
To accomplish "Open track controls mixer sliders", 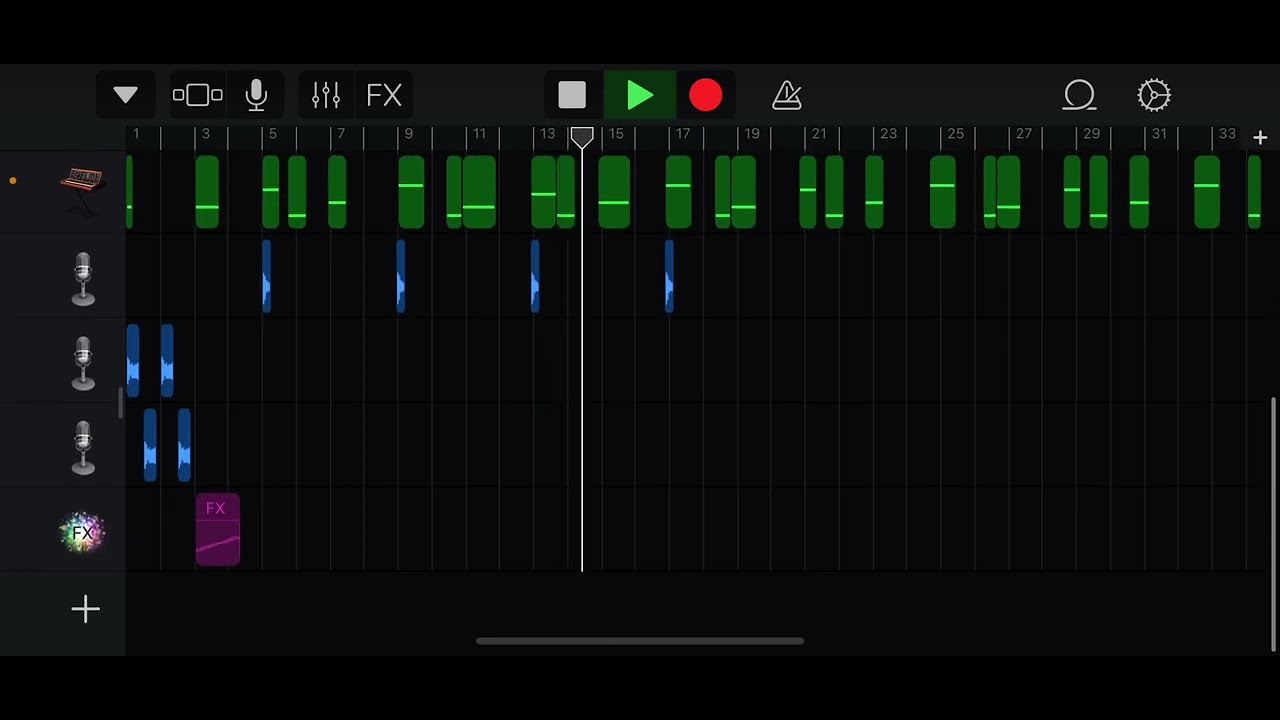I will [326, 95].
